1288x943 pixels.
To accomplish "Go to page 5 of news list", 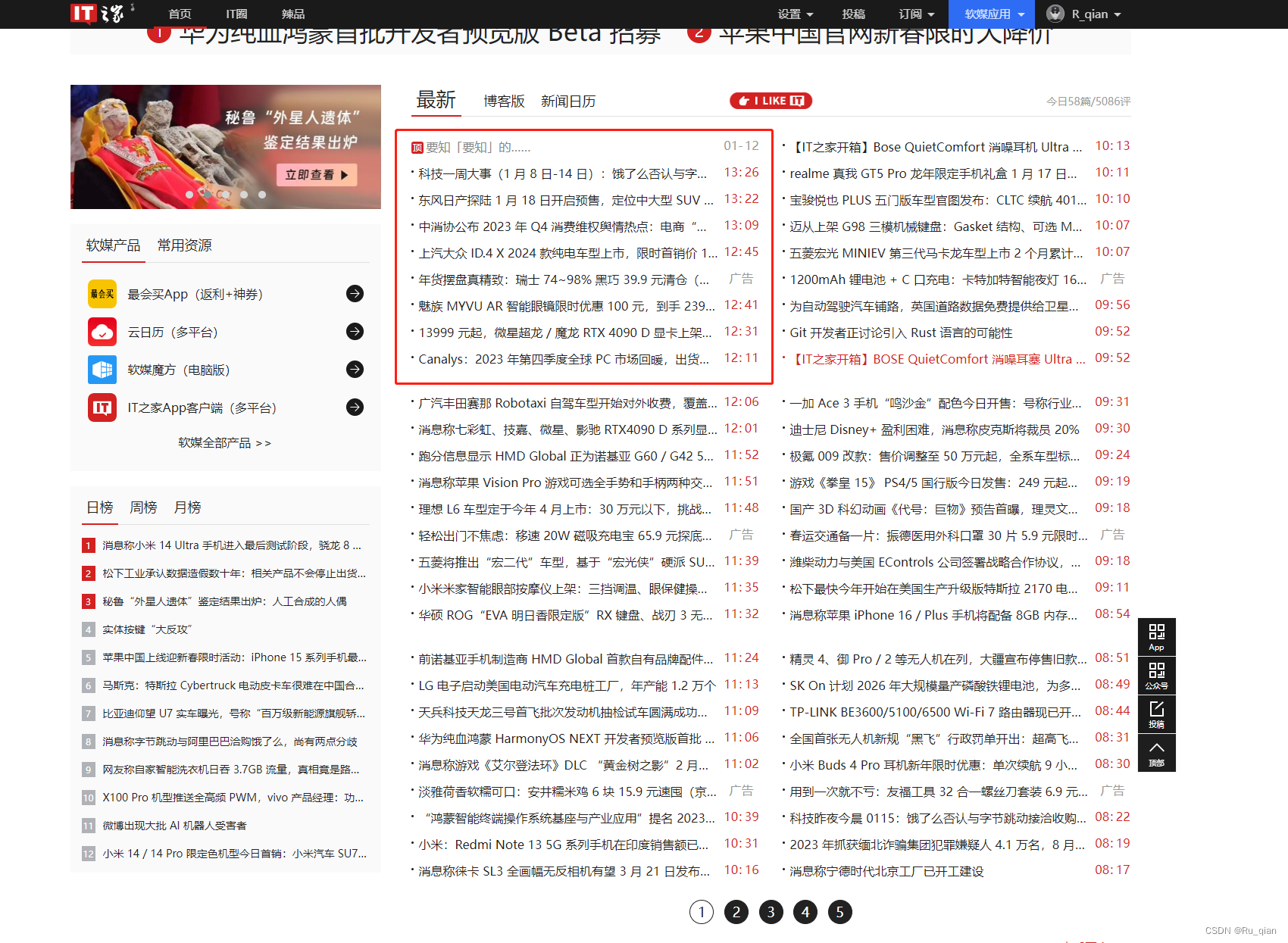I will 839,912.
